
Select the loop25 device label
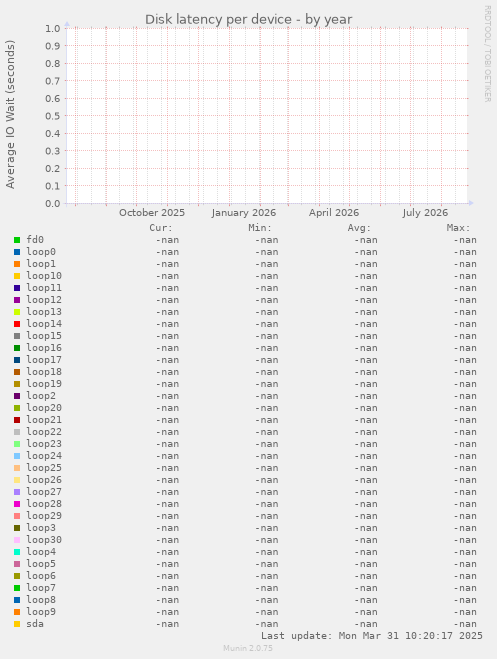pyautogui.click(x=44, y=468)
